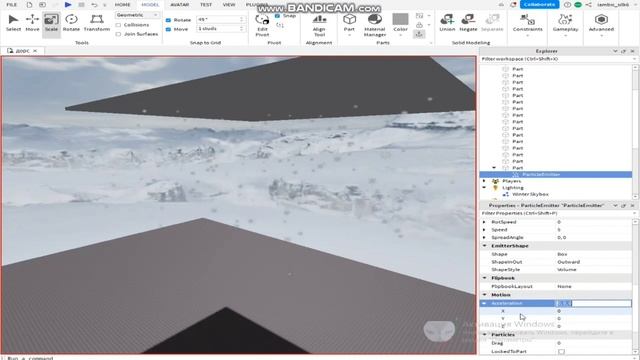This screenshot has height=360, width=640.
Task: Collapse the Particles property group
Action: [x=484, y=335]
